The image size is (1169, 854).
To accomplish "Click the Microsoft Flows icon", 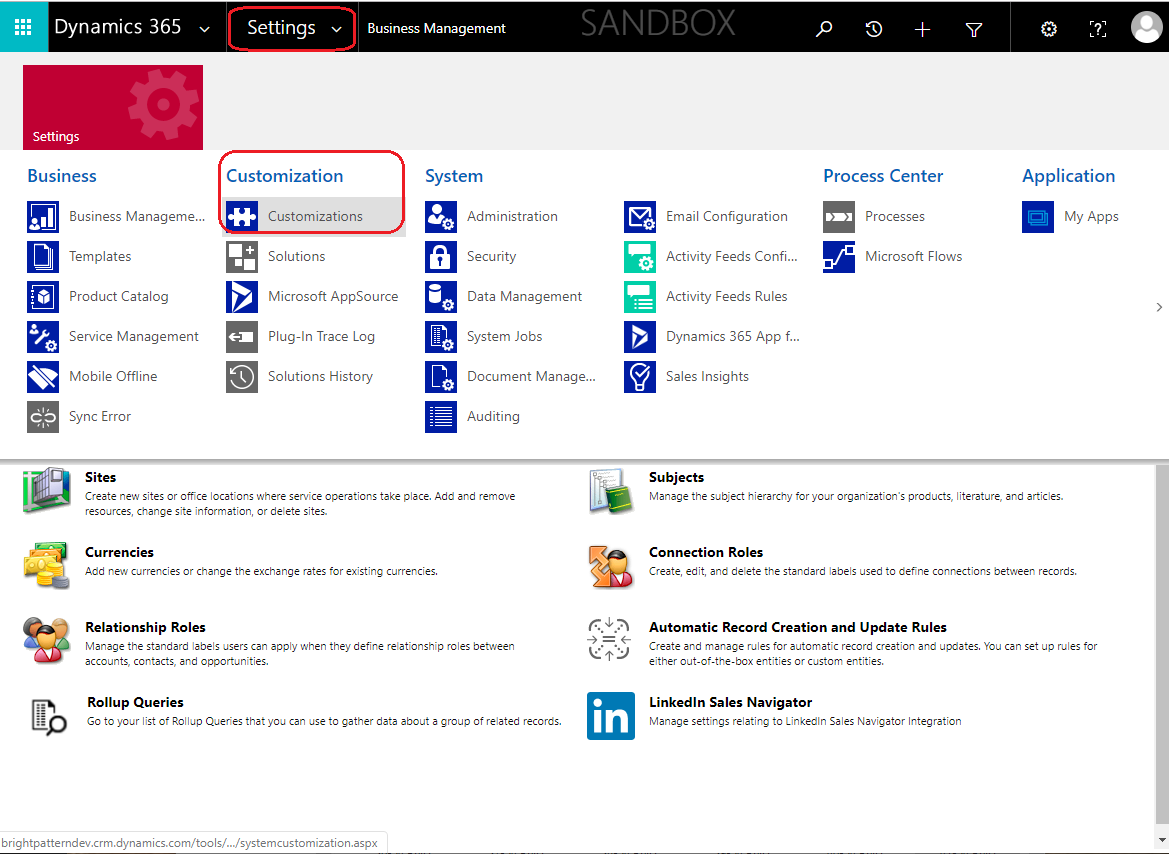I will tap(839, 257).
